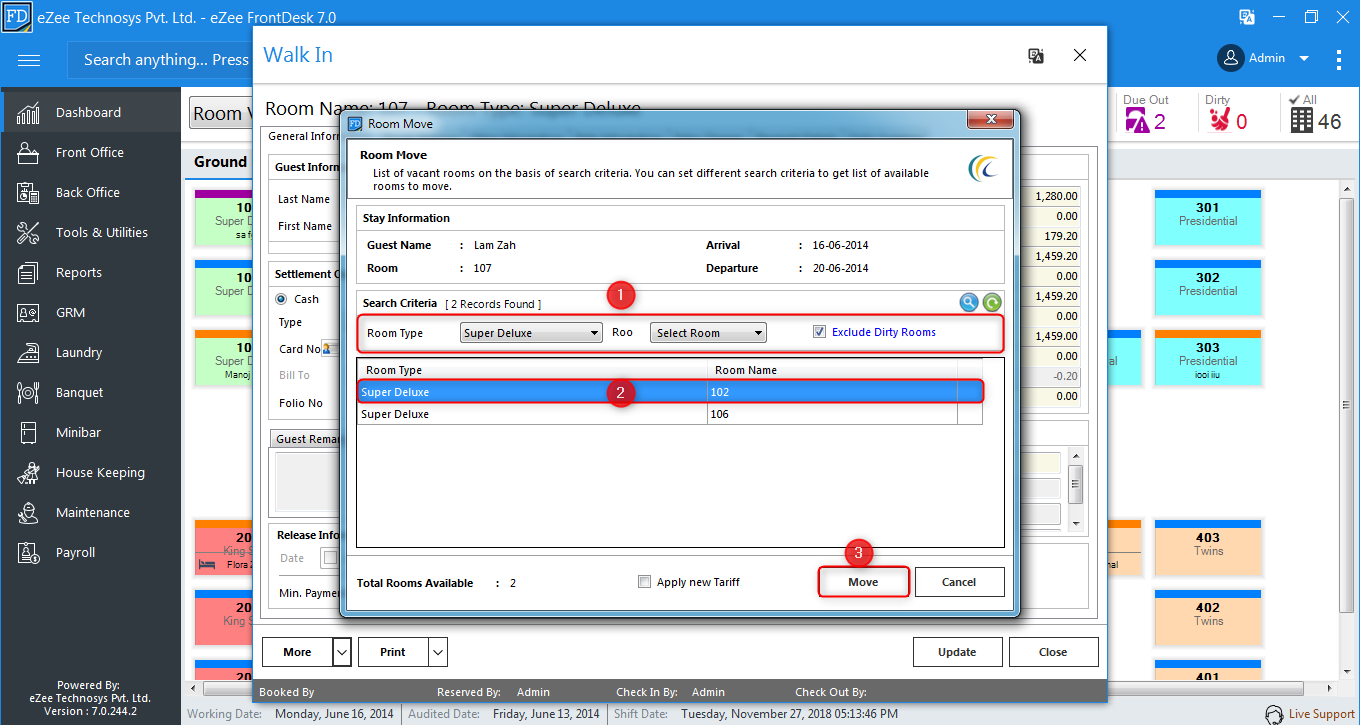Click the Banquet plate icon
This screenshot has height=725, width=1360.
point(28,393)
